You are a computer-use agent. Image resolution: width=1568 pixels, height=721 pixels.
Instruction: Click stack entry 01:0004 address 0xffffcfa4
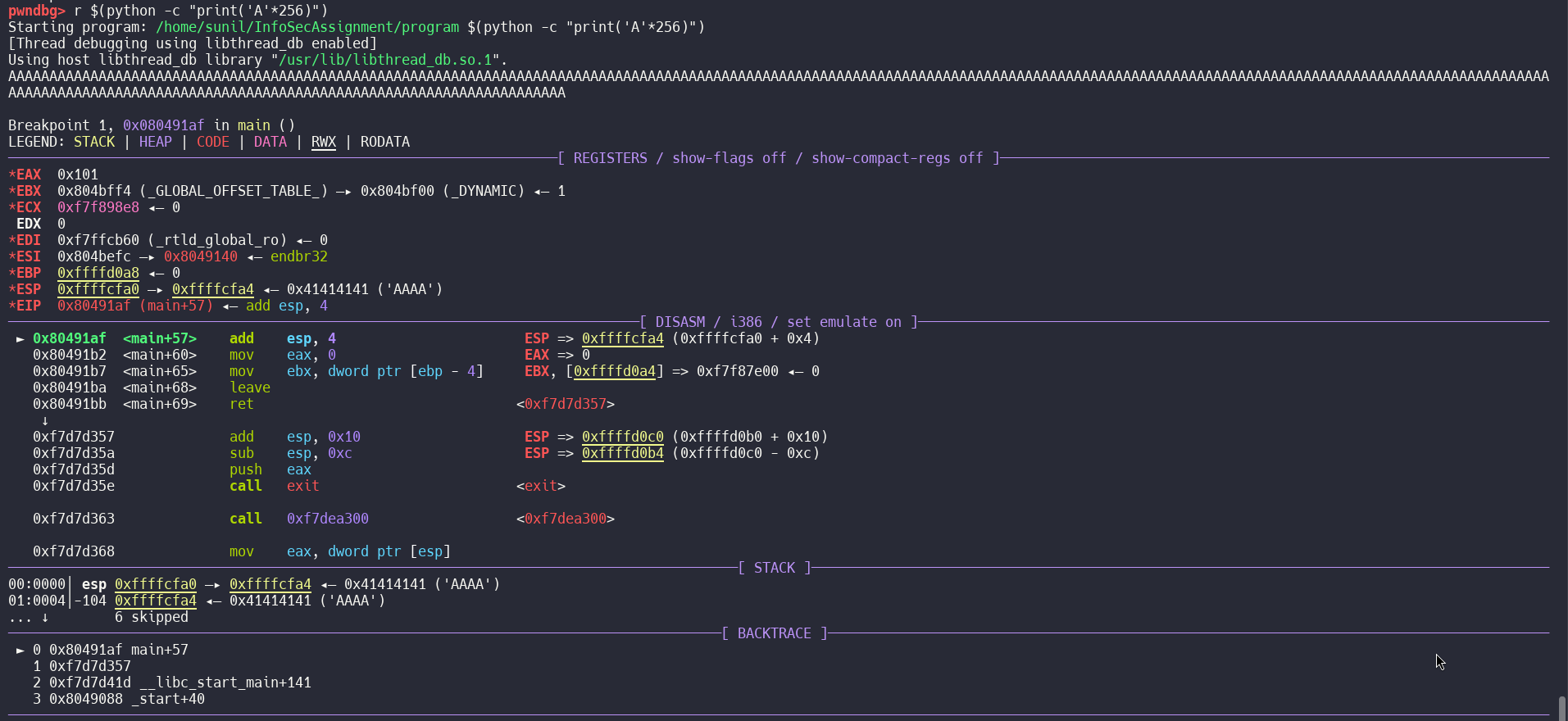156,601
